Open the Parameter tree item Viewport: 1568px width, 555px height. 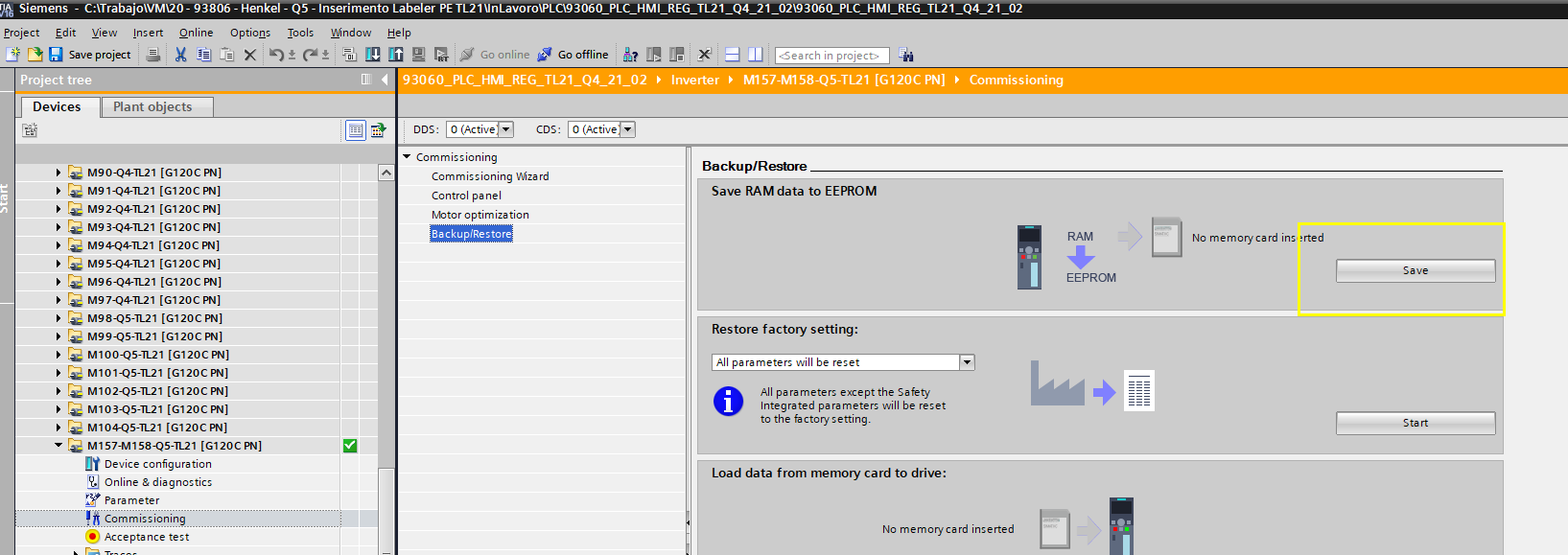[131, 500]
